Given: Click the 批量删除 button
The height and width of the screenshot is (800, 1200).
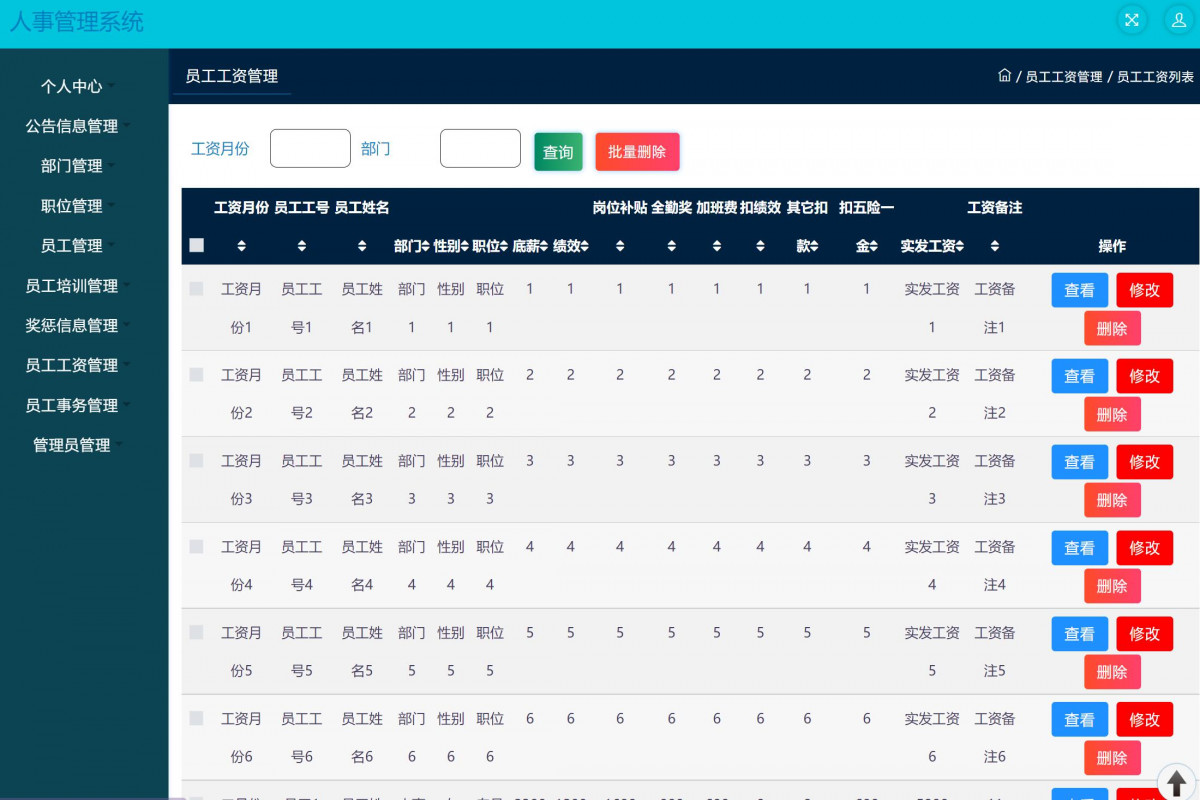Looking at the screenshot, I should (x=637, y=152).
